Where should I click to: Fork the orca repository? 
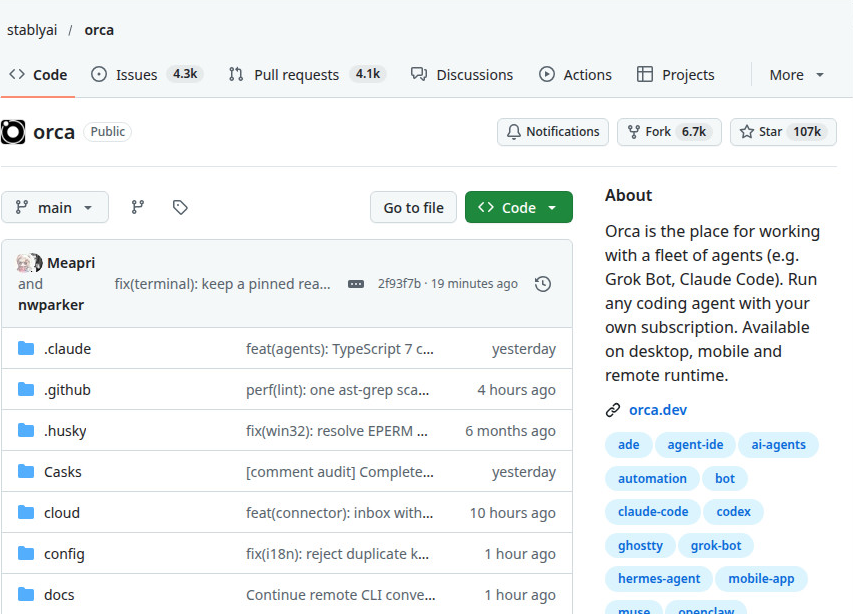coord(669,132)
